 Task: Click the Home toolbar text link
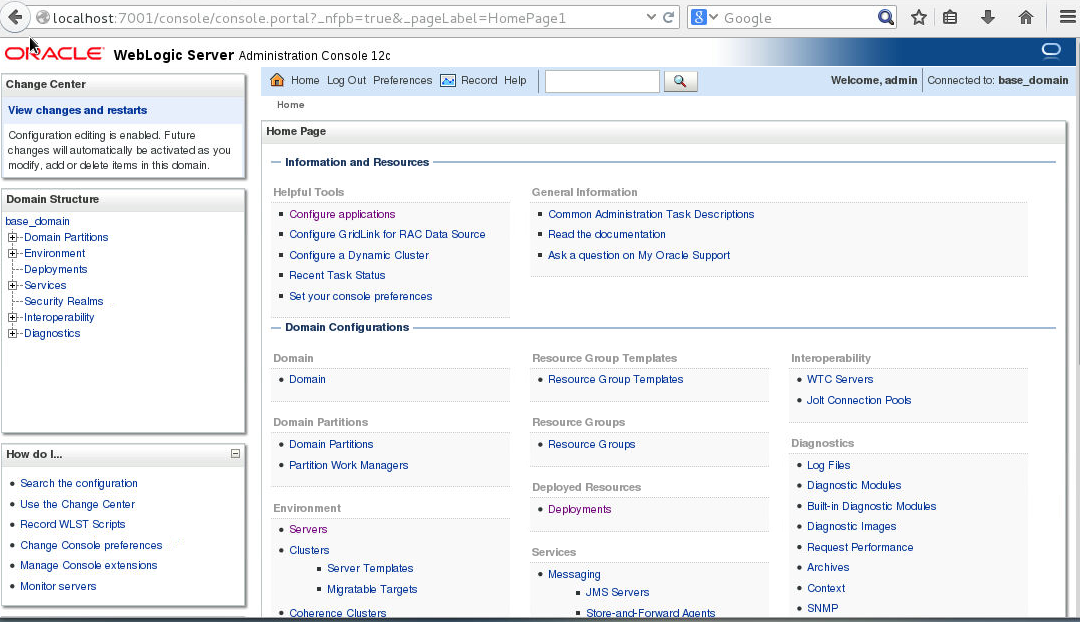click(305, 81)
